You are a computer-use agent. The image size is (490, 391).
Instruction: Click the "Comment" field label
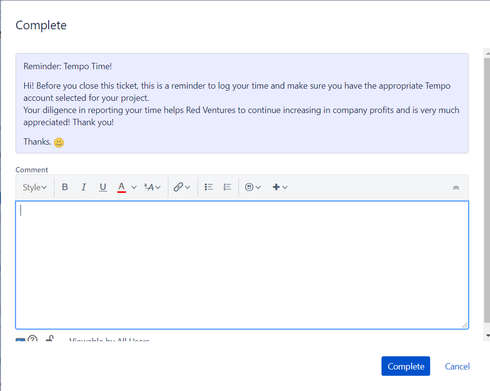[32, 170]
